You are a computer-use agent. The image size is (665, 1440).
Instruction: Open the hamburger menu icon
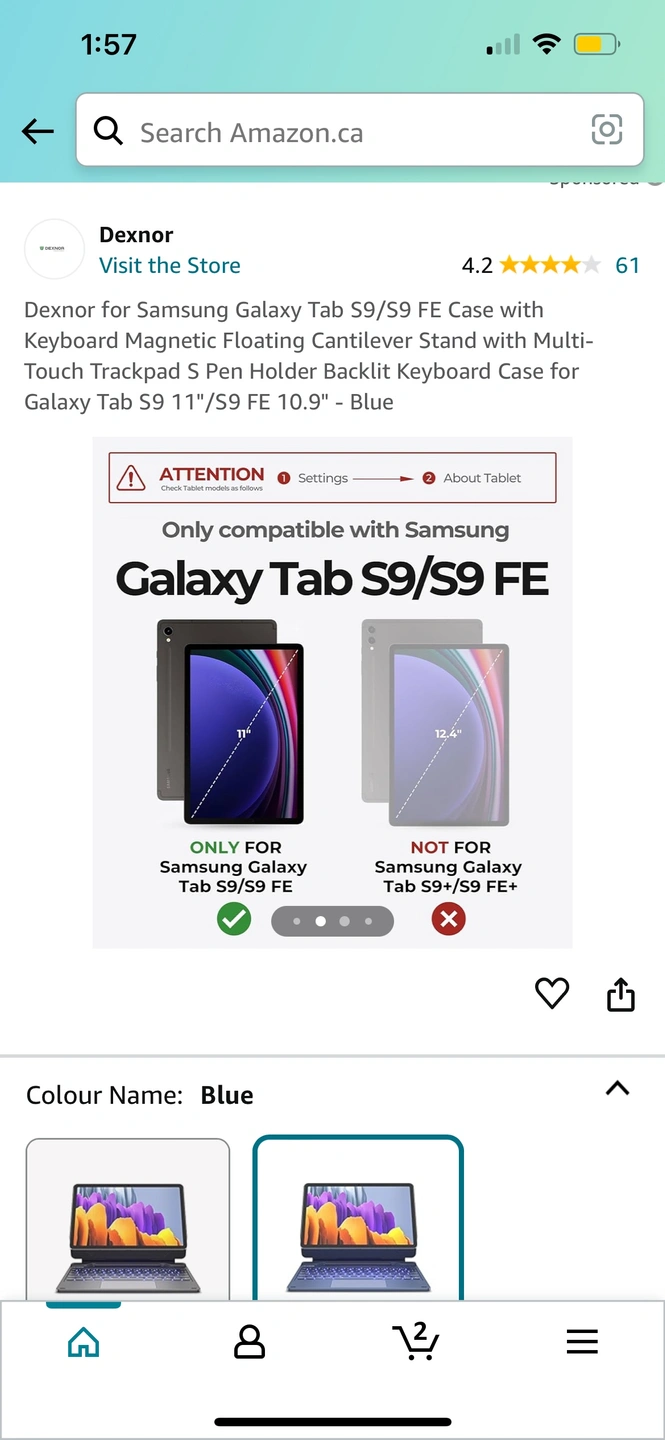[582, 1341]
